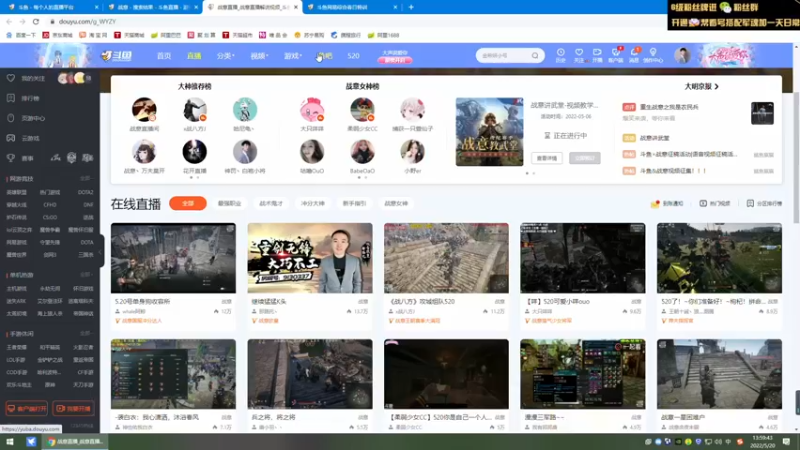Select the 新手指引 filter tab

coord(354,203)
